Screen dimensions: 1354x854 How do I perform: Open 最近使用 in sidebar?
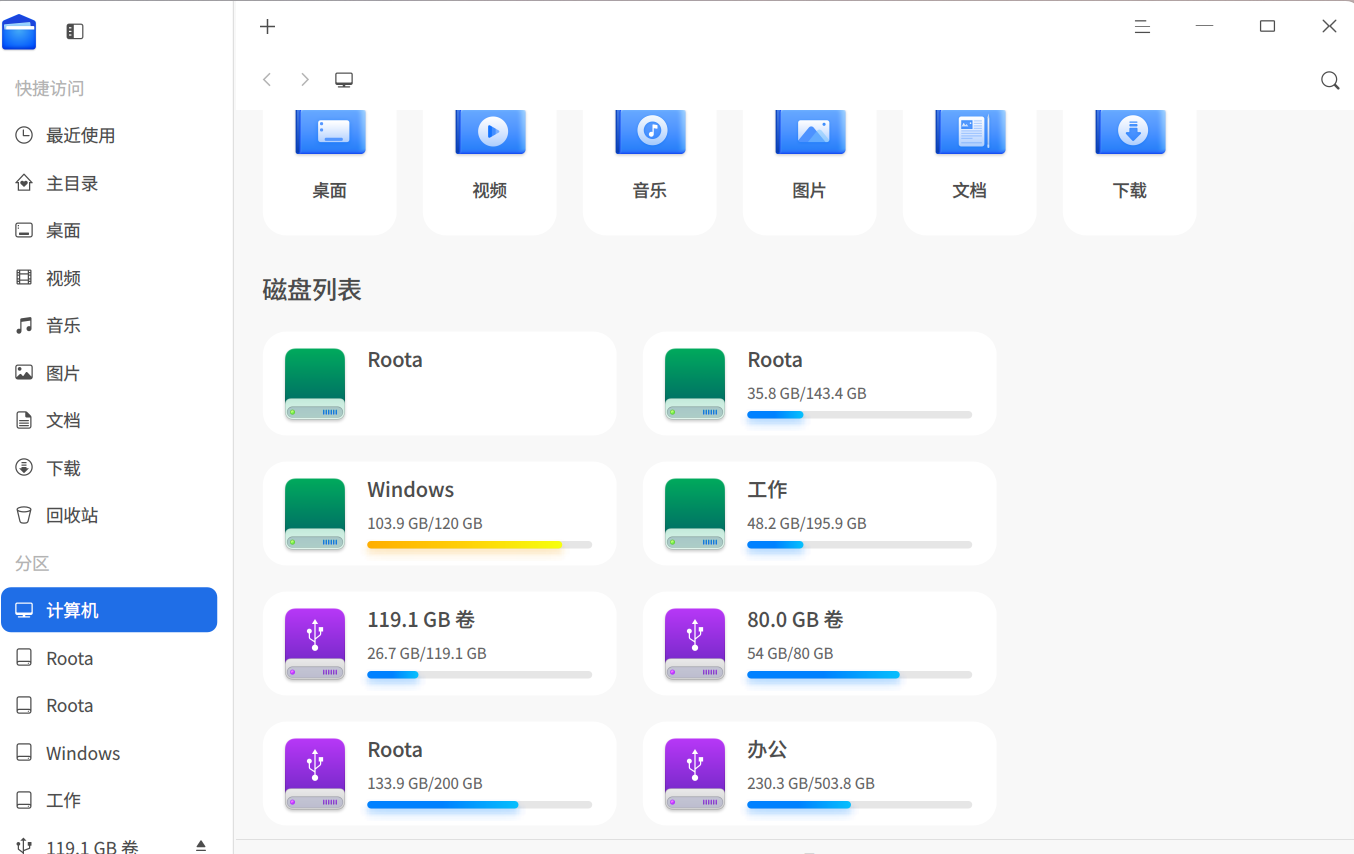click(109, 136)
